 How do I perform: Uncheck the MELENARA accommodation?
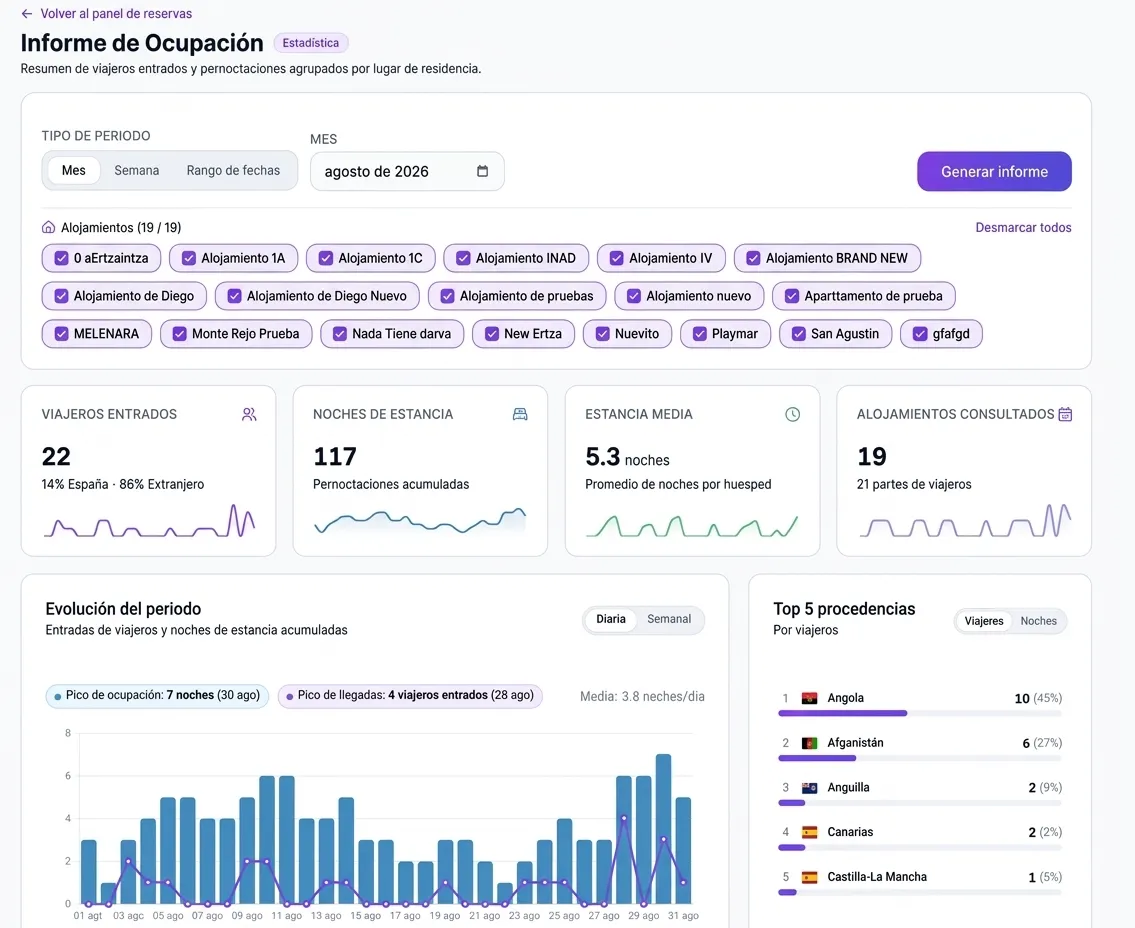[62, 334]
